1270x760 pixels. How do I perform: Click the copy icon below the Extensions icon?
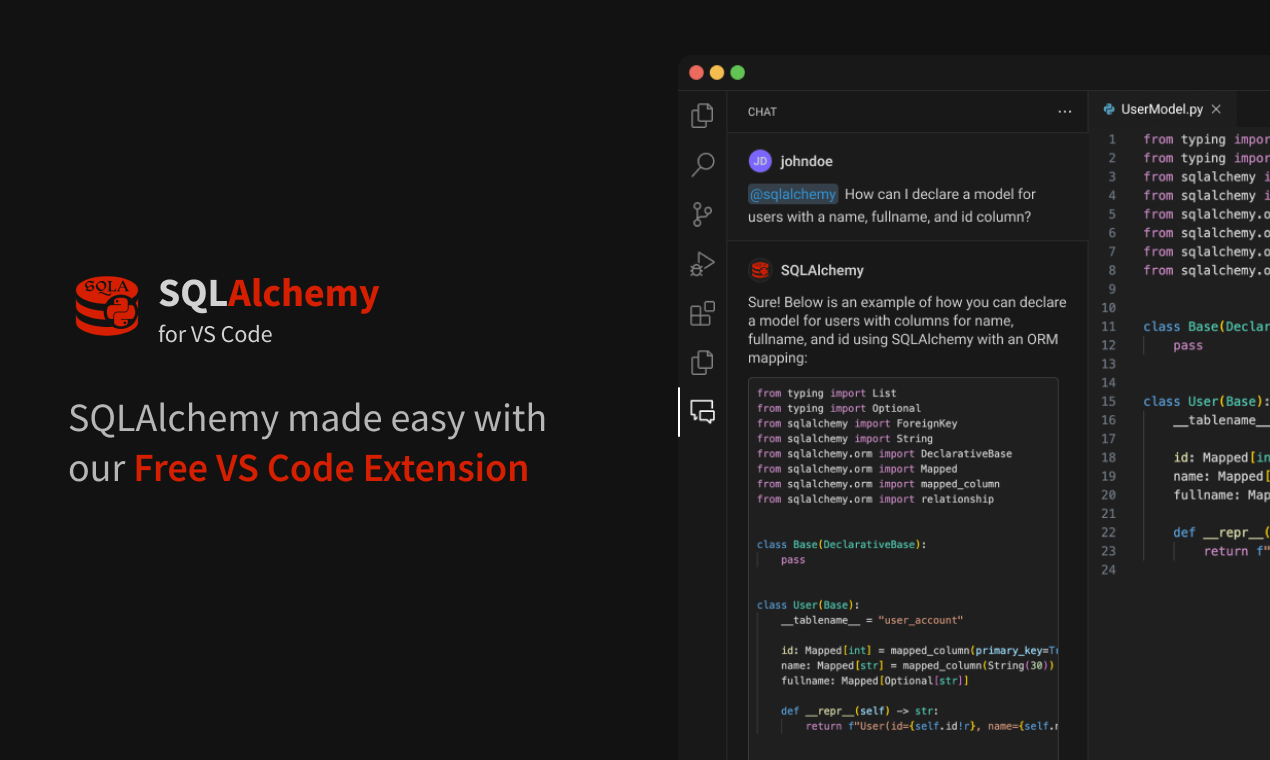point(702,362)
